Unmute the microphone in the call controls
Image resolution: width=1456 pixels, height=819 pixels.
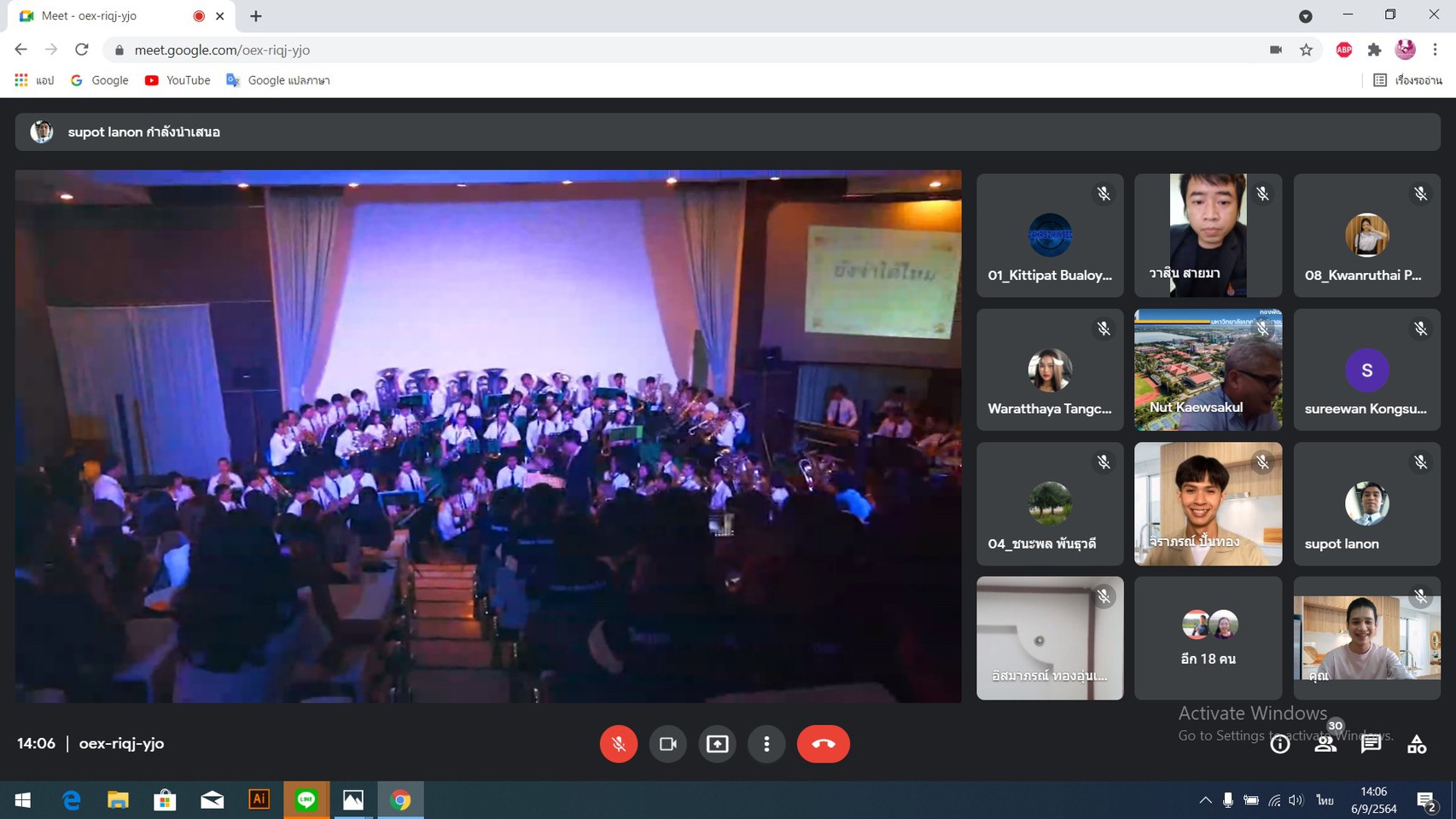(618, 744)
